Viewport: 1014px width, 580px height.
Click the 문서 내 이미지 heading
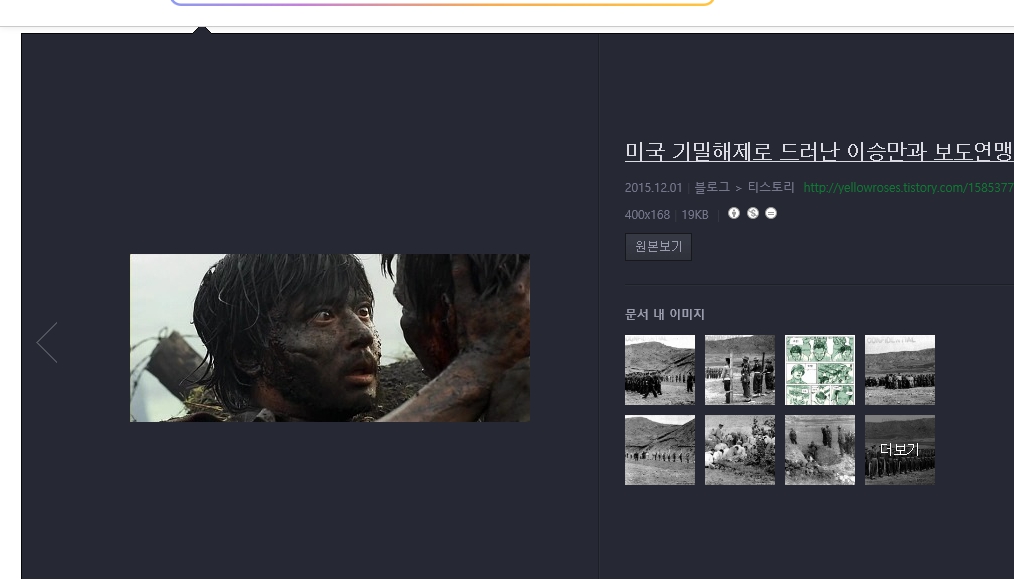tap(664, 314)
